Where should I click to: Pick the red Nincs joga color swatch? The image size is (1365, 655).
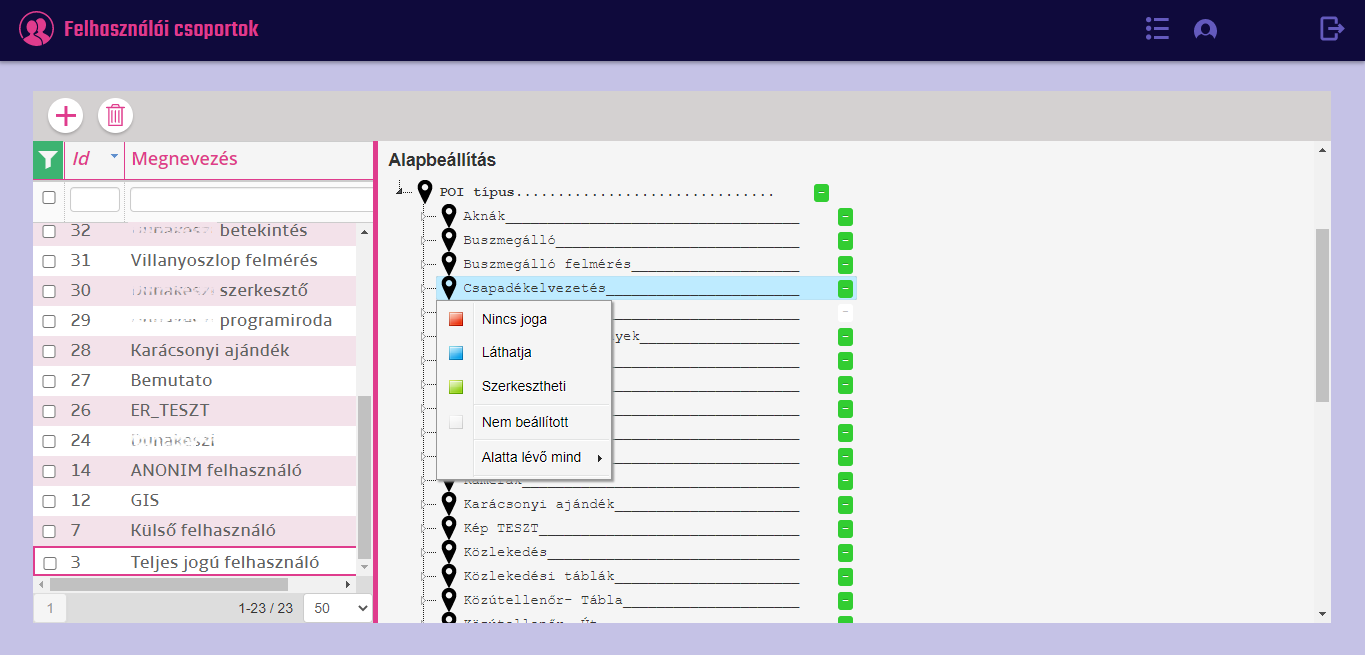coord(456,320)
